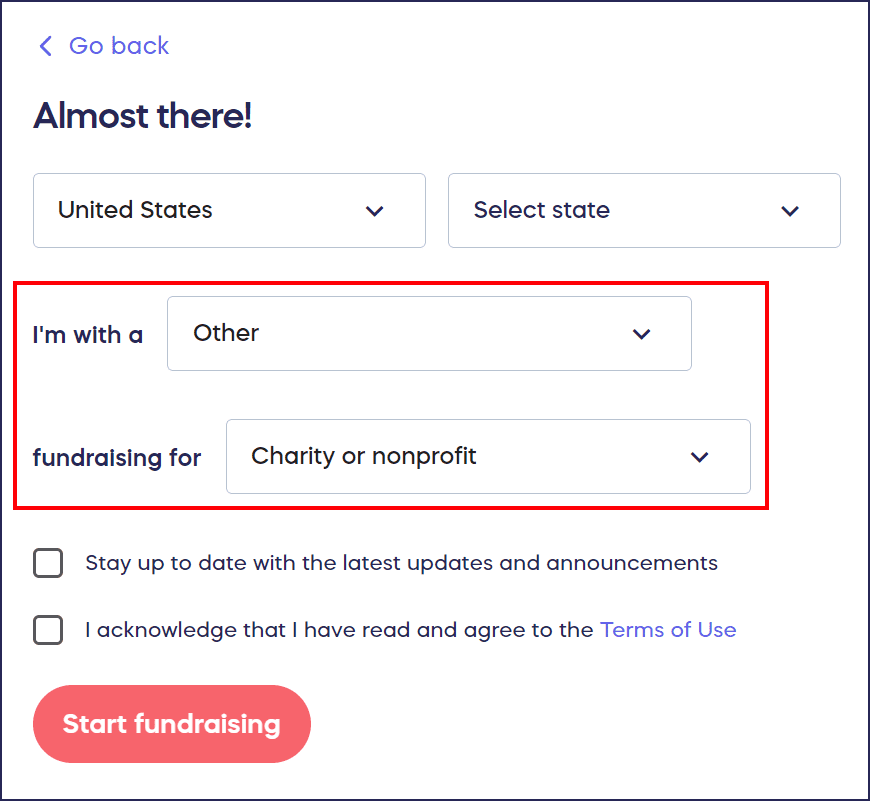
Task: Click the chevron beside the 'Other' value
Action: coord(642,334)
